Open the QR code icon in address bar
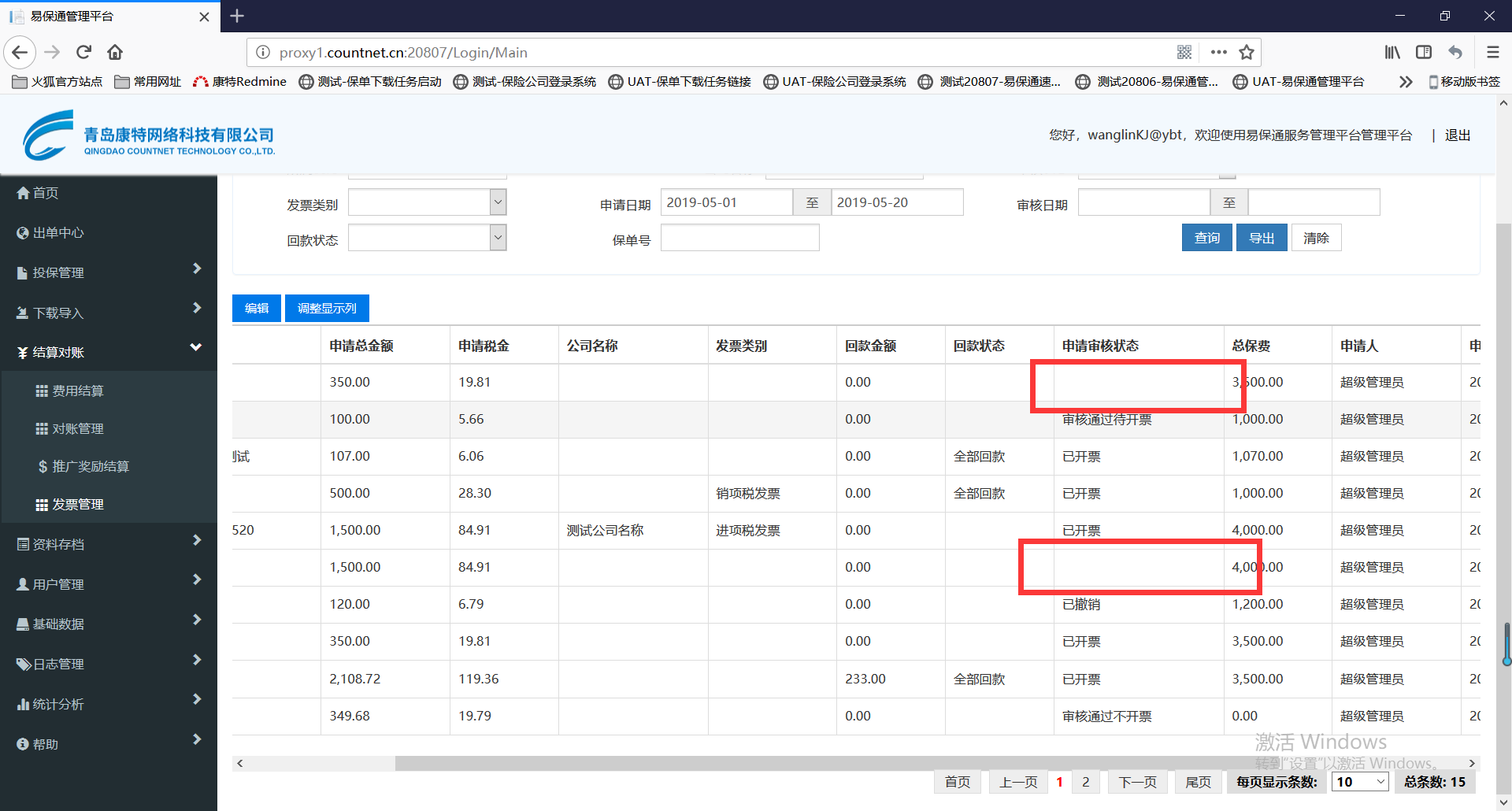Image resolution: width=1512 pixels, height=811 pixels. pyautogui.click(x=1184, y=53)
